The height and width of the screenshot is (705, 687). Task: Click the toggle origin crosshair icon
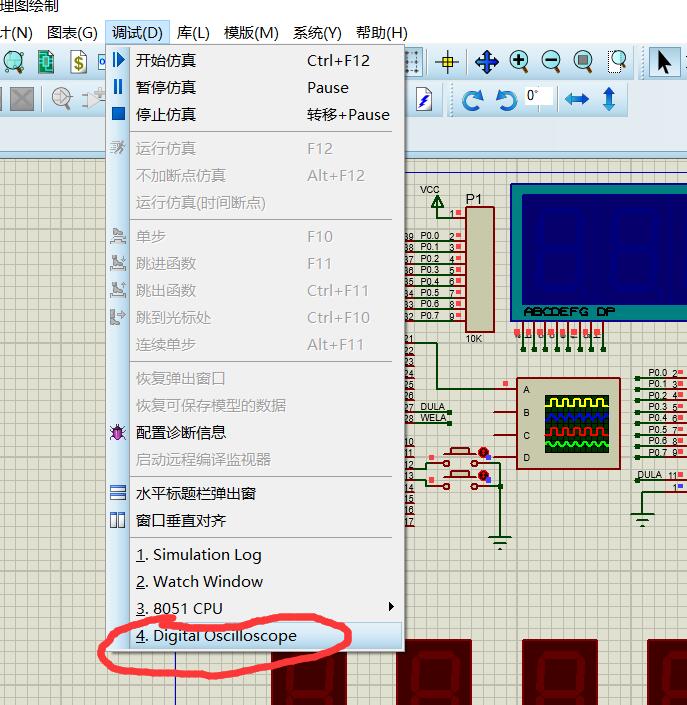click(447, 62)
